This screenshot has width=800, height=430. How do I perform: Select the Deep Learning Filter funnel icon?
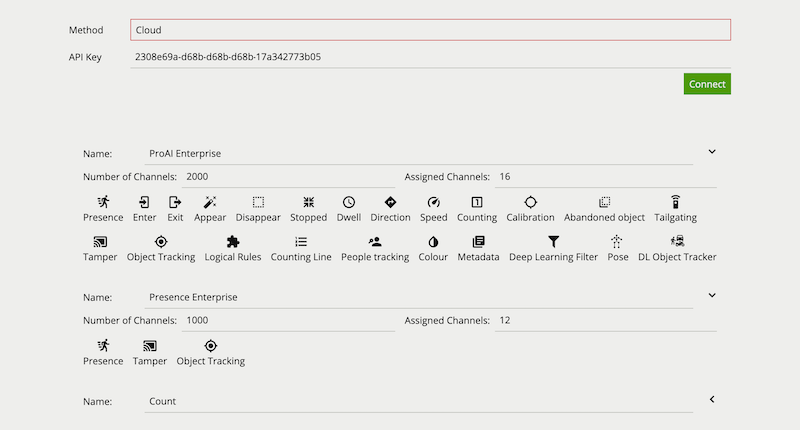click(x=553, y=241)
